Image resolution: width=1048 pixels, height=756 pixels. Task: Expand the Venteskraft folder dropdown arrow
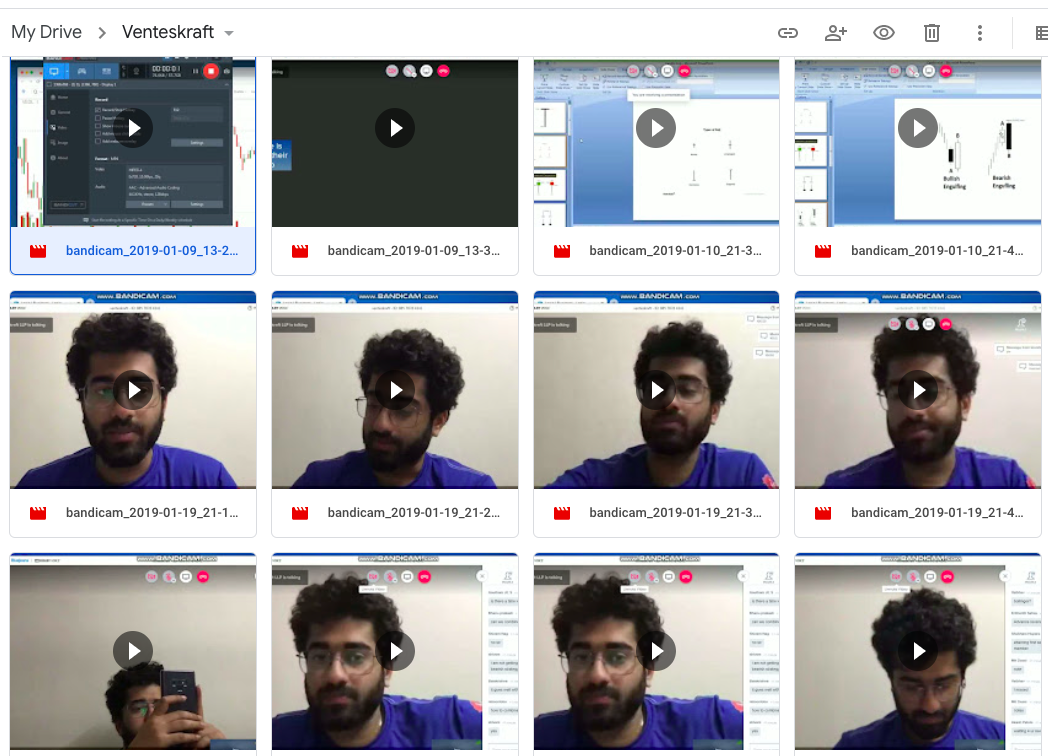click(229, 33)
